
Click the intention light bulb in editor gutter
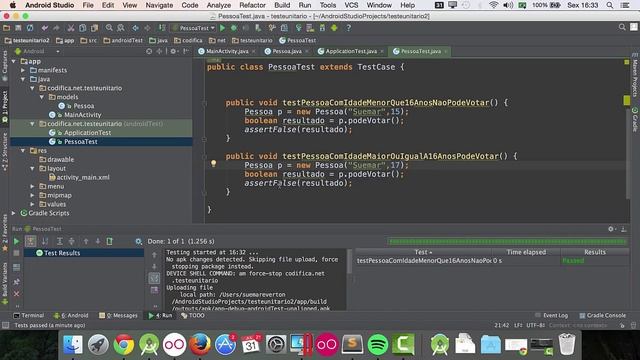[x=213, y=164]
